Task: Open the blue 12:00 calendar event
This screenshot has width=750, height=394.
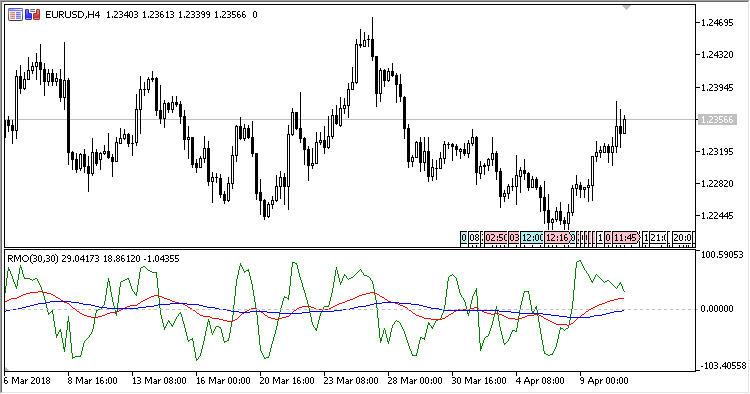Action: (532, 238)
